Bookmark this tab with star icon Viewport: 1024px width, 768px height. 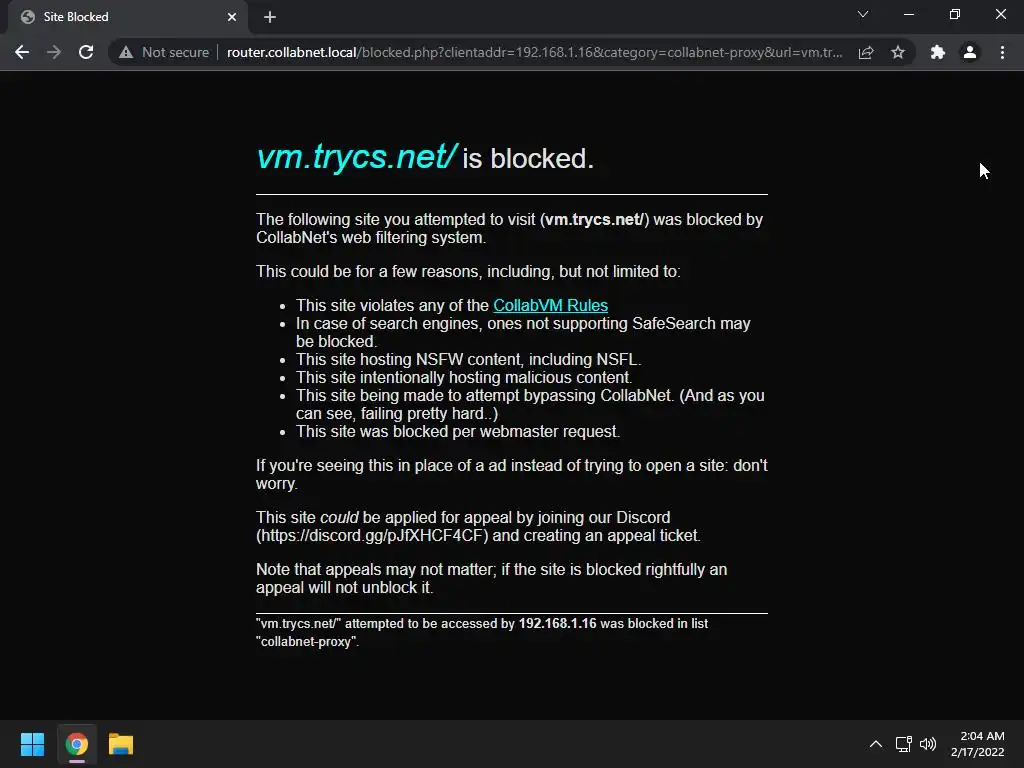click(x=898, y=52)
